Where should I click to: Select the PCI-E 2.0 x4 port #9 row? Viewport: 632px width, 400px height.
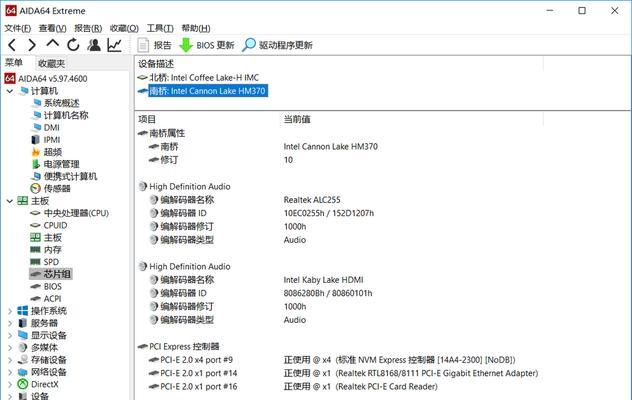196,360
